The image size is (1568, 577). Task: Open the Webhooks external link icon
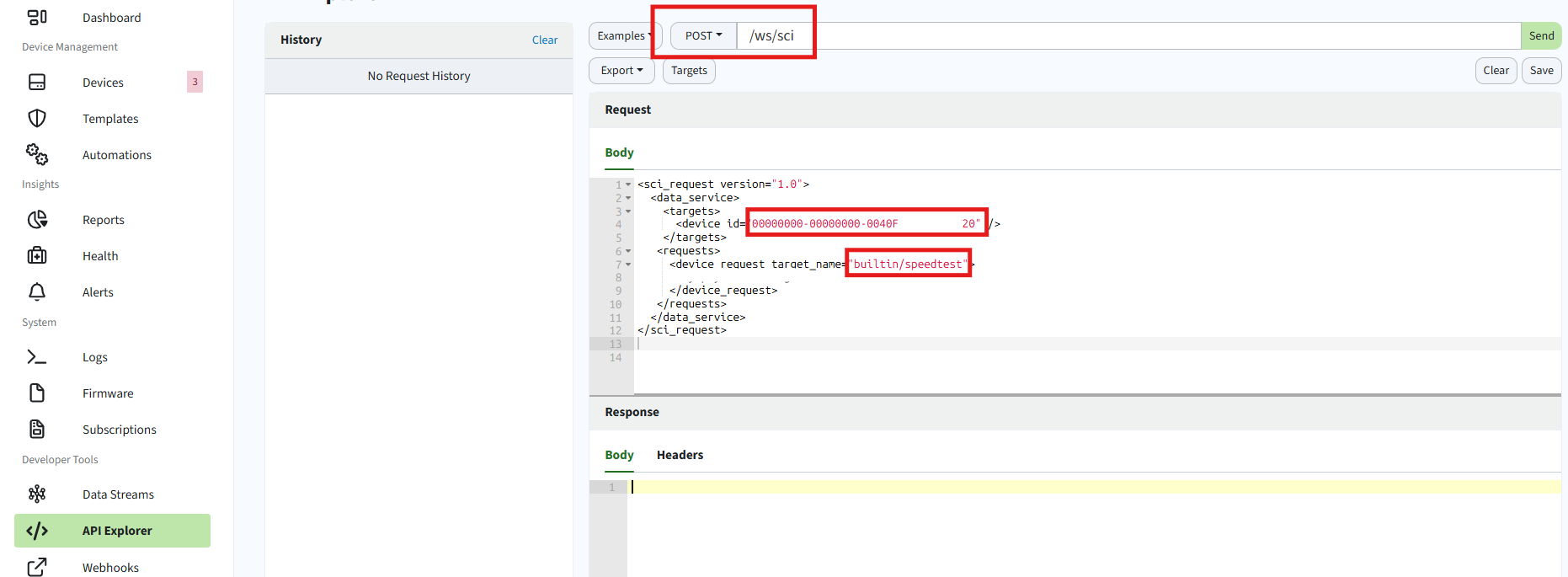tap(37, 567)
